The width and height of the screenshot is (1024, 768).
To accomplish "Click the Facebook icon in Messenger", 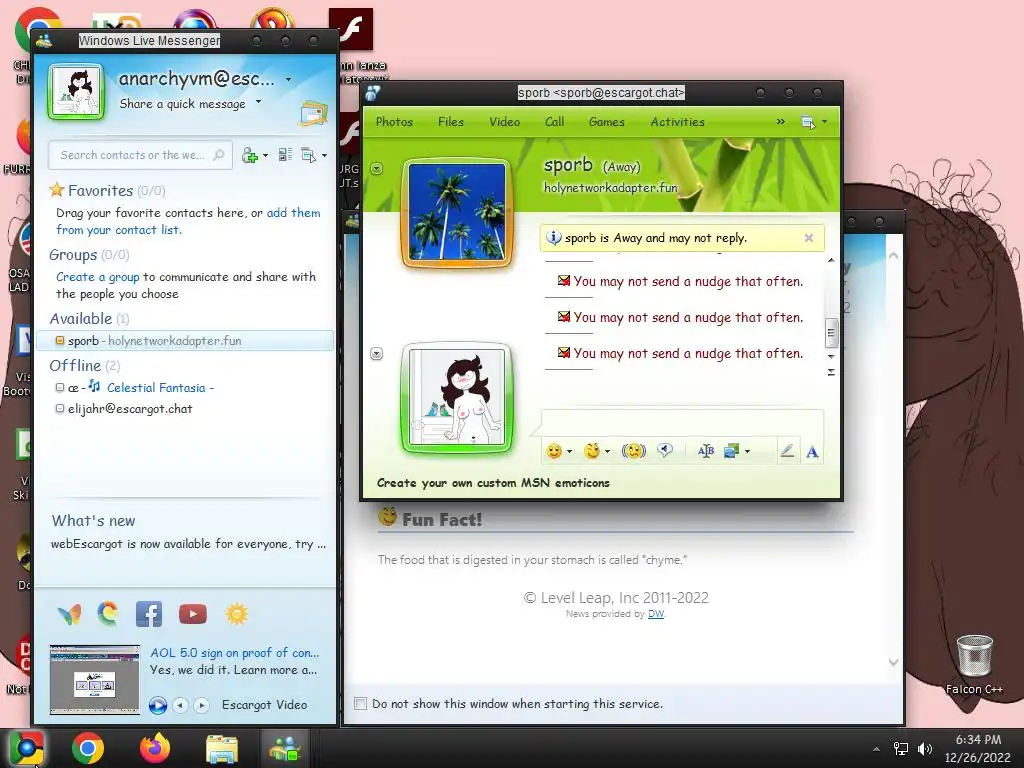I will coord(149,614).
